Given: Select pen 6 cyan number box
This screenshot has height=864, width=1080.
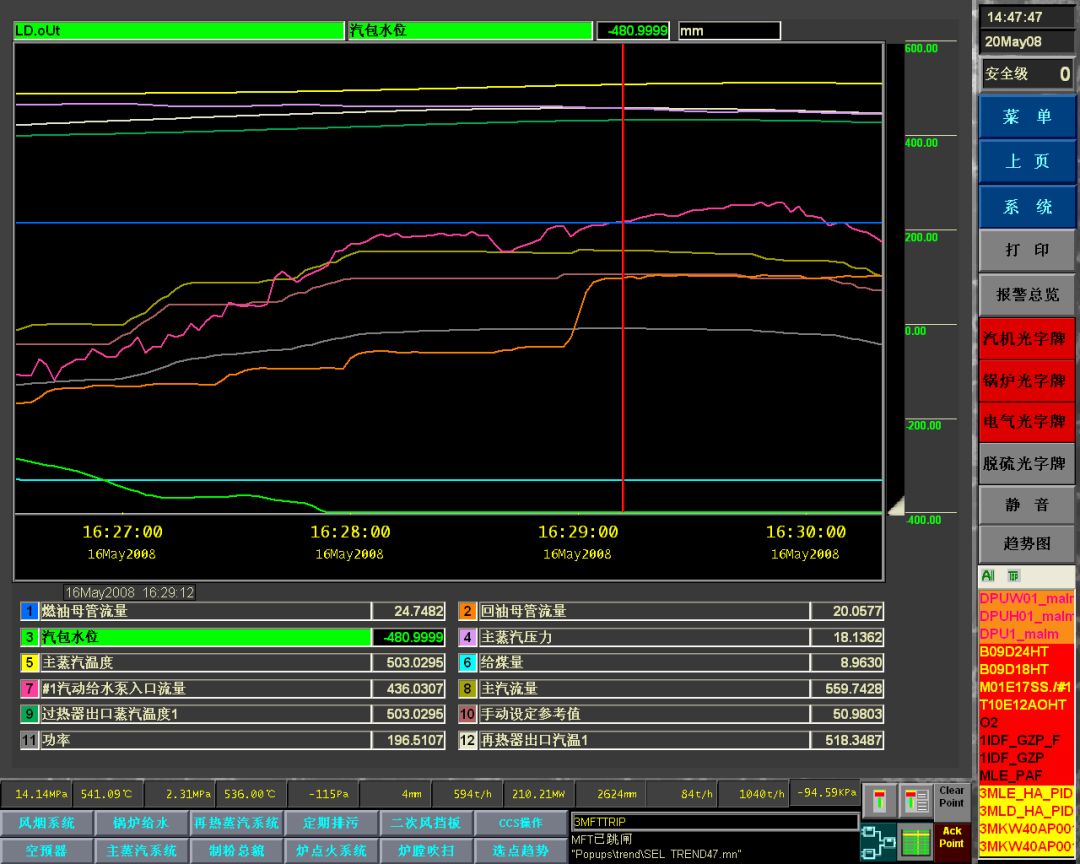Looking at the screenshot, I should (467, 663).
